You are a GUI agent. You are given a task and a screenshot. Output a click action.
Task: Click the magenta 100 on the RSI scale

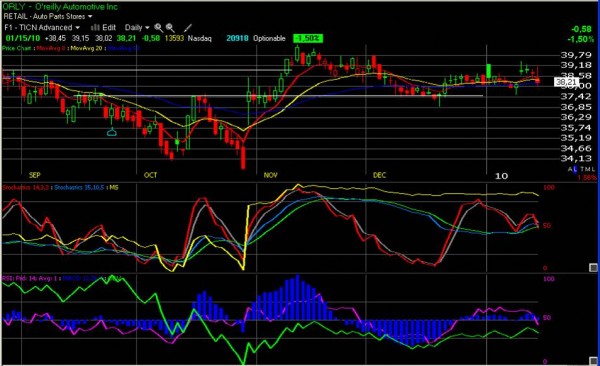[549, 279]
